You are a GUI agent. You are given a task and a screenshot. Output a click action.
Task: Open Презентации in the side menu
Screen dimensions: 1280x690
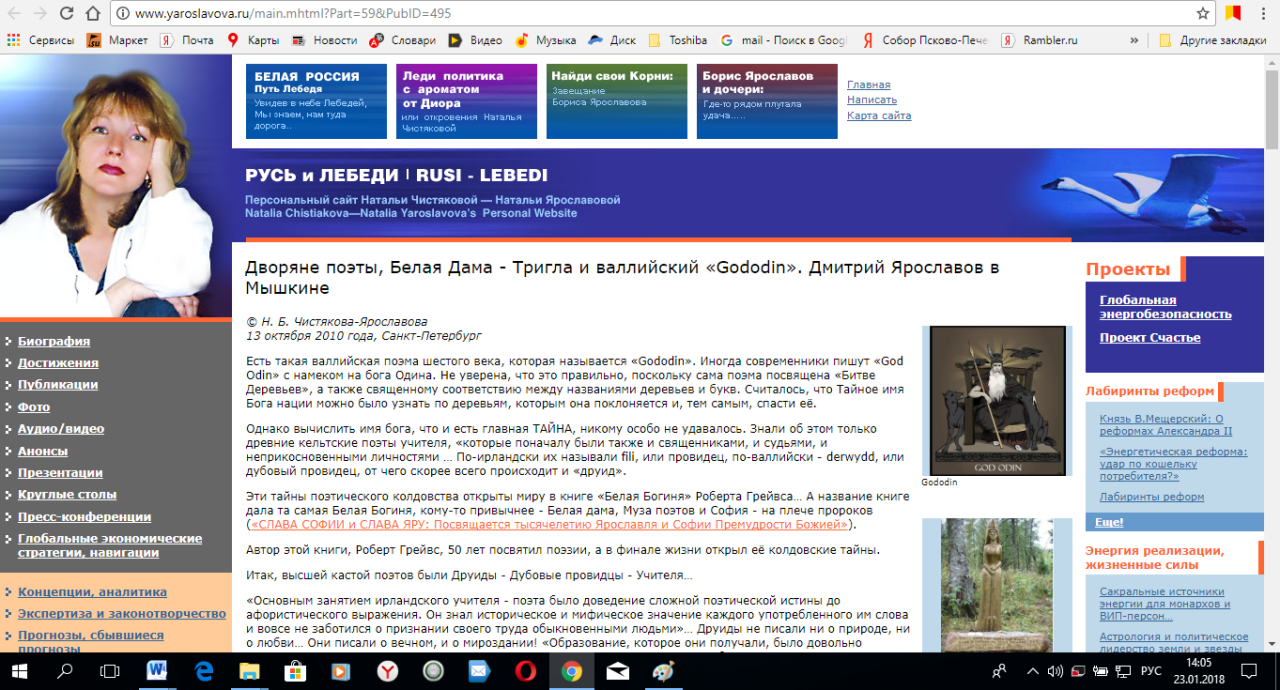(60, 473)
